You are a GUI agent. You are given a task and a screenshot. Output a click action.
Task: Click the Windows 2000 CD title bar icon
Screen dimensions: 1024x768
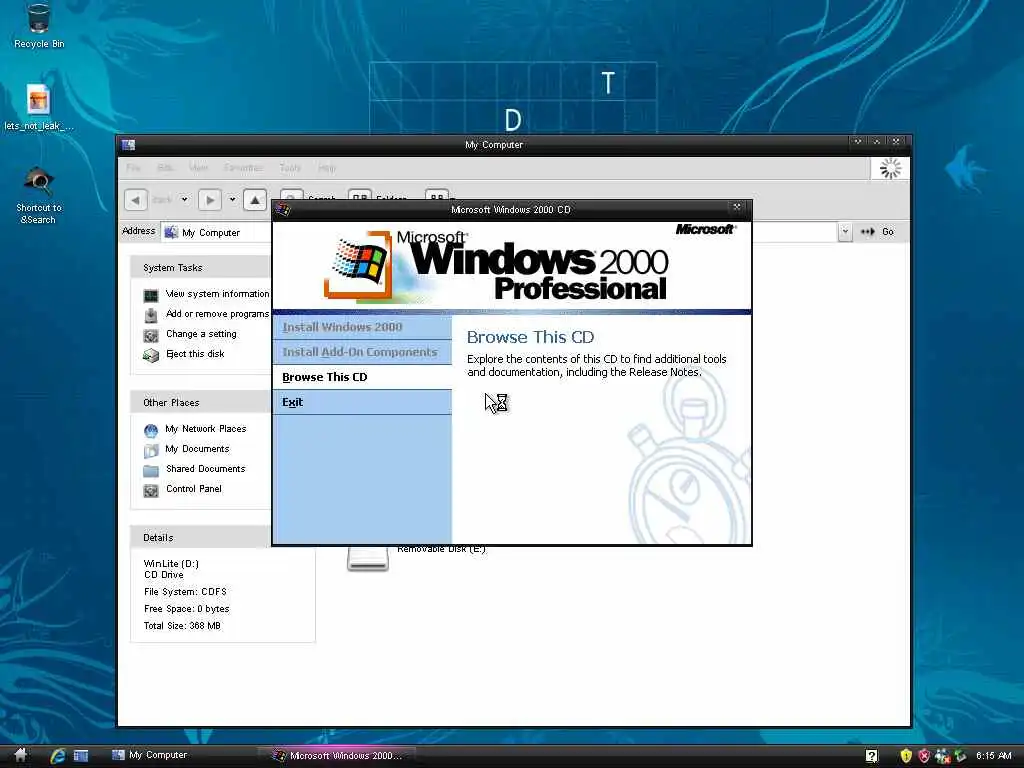[x=283, y=209]
